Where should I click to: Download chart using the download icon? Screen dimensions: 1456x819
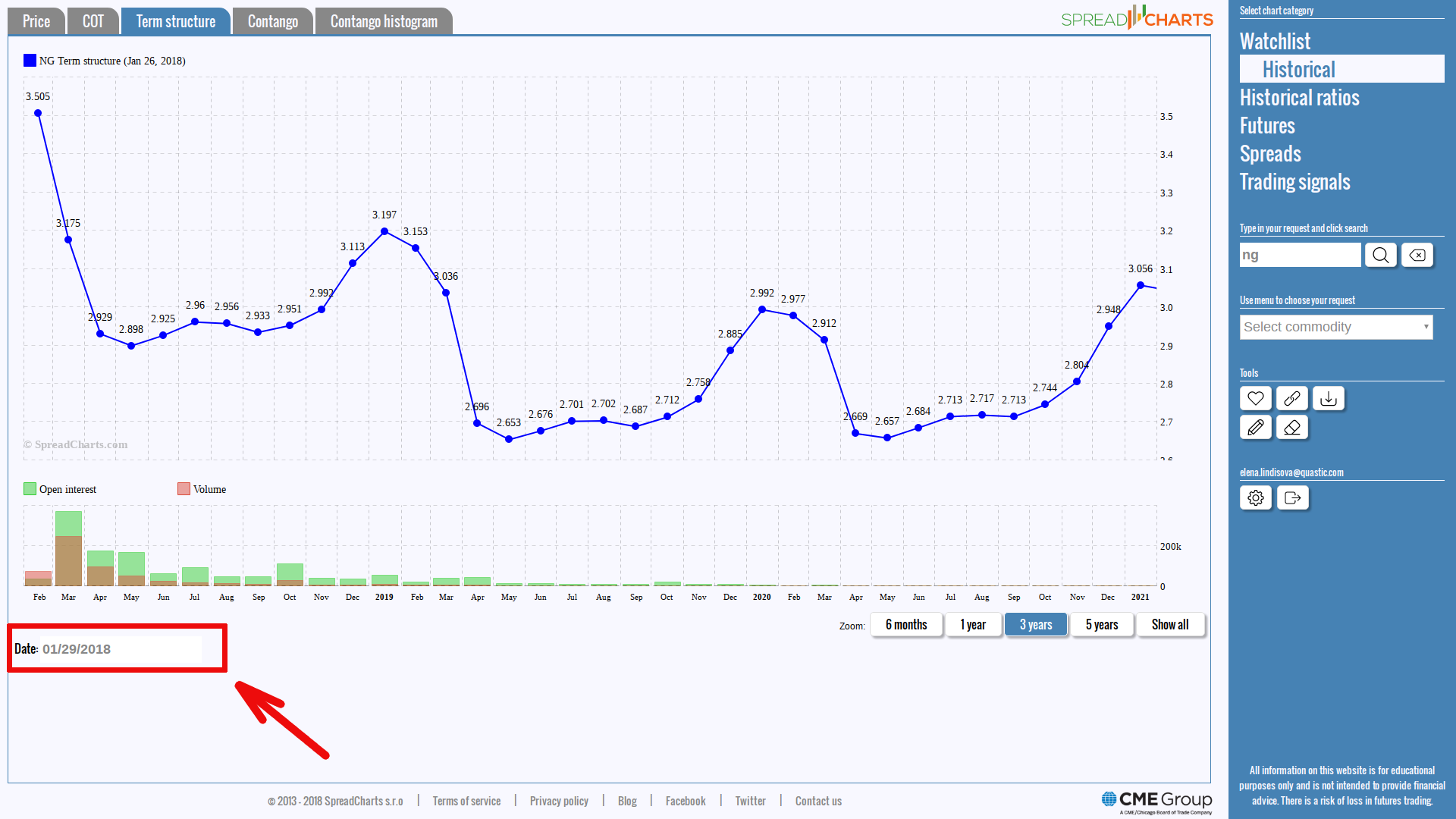point(1329,398)
